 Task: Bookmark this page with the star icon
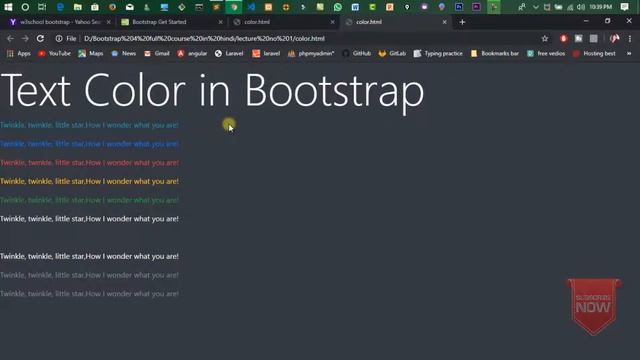(544, 38)
